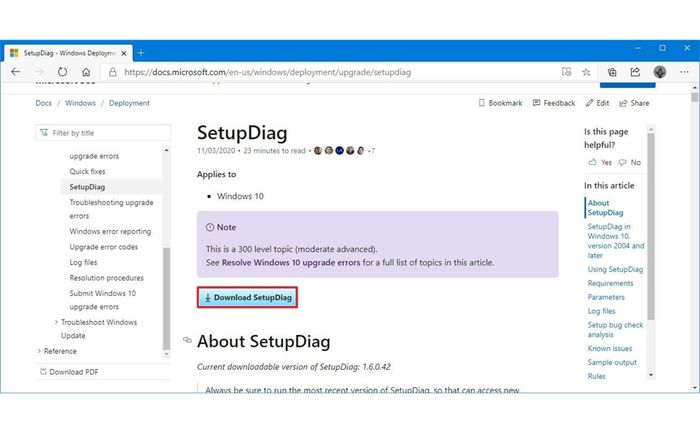Screen dimensions: 700x433
Task: Click Edit to edit the article
Action: [597, 103]
